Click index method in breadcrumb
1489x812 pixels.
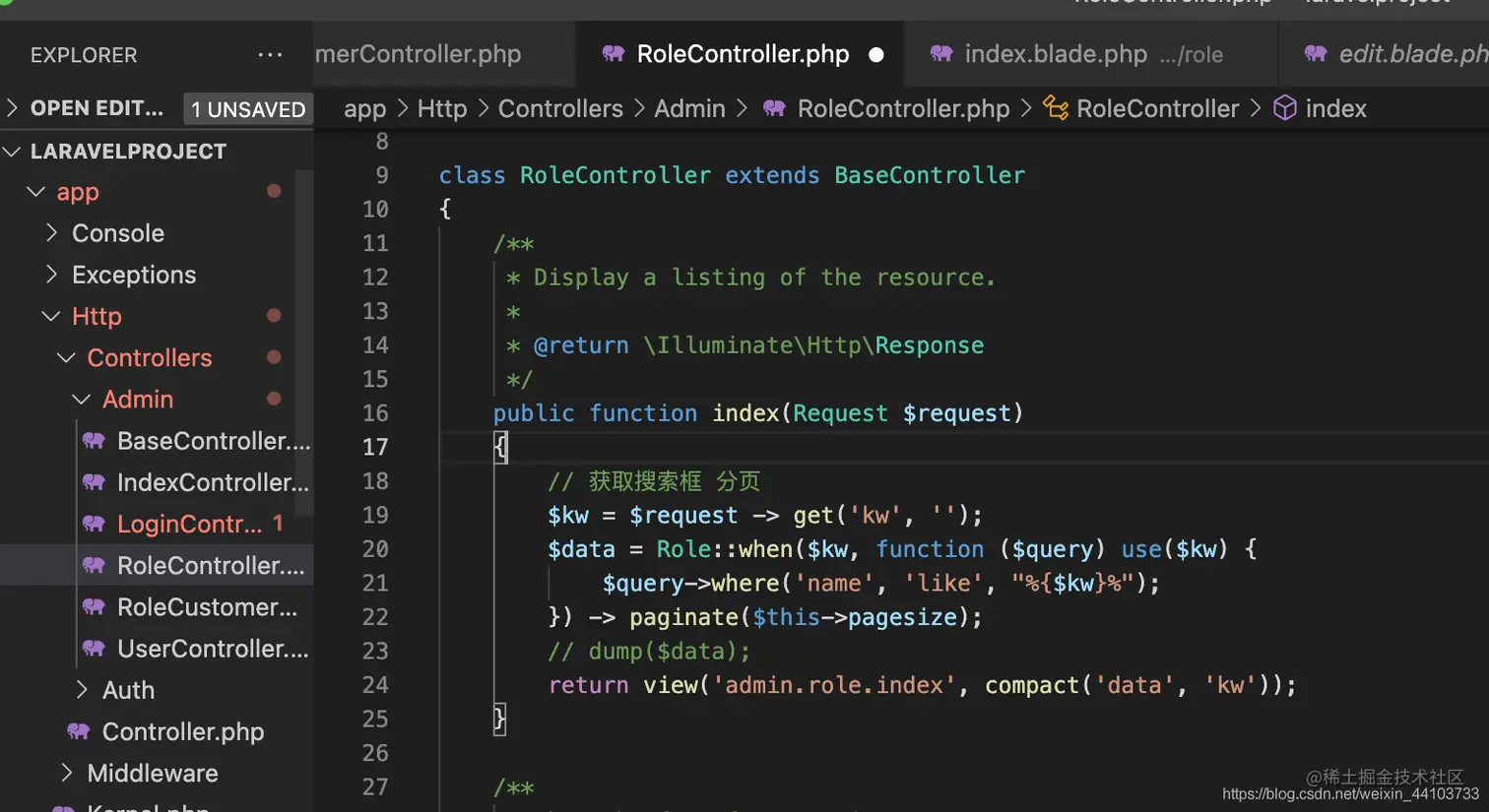(x=1335, y=108)
